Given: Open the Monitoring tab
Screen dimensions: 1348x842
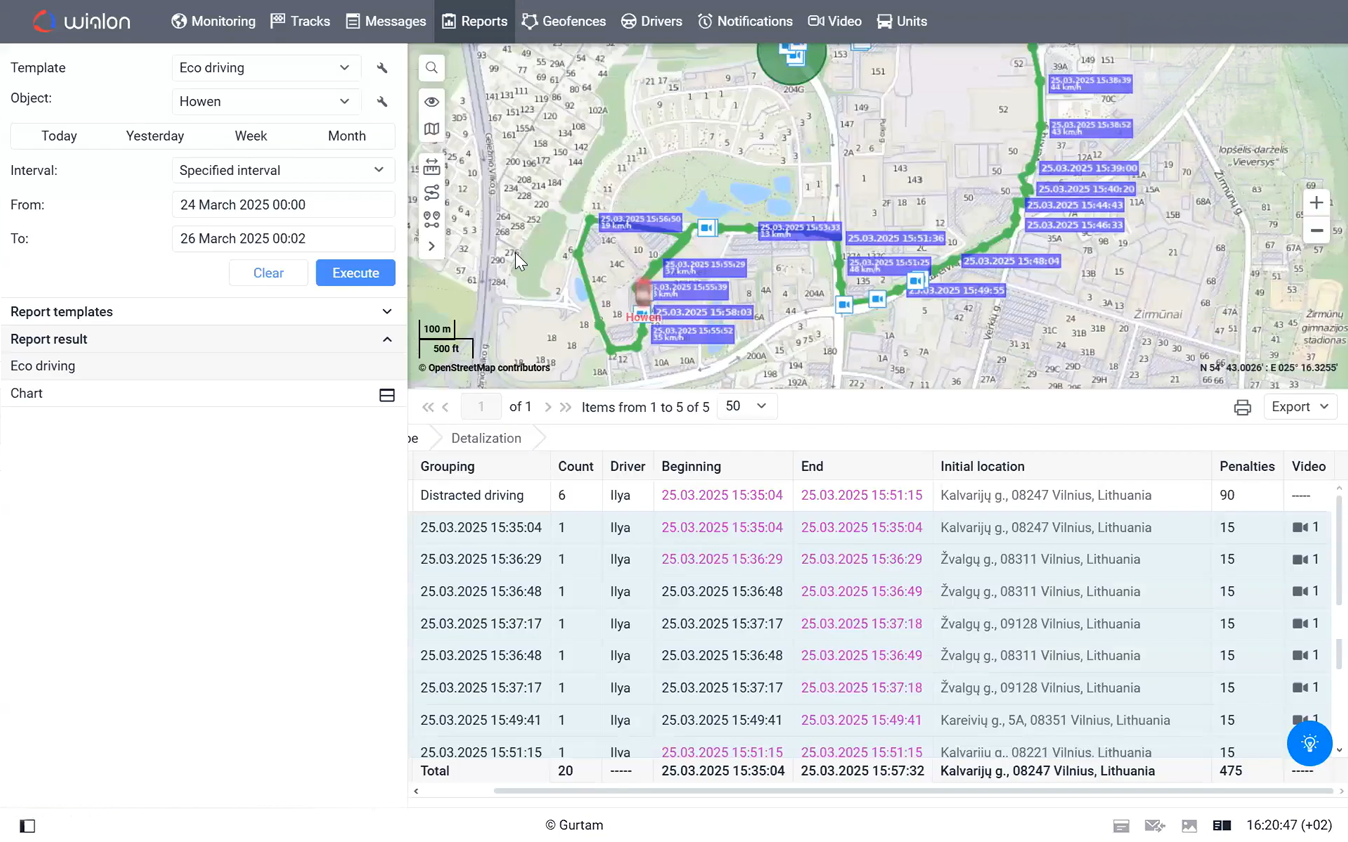Looking at the screenshot, I should (x=213, y=21).
